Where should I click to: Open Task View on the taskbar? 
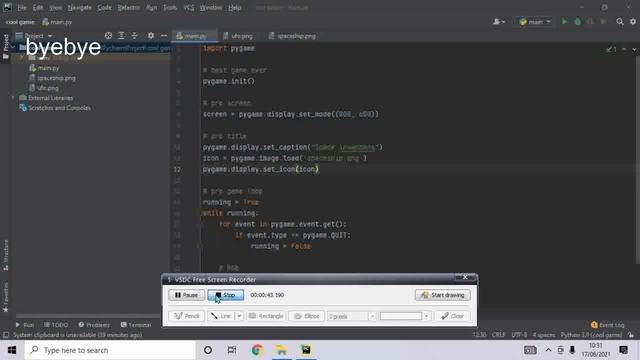point(232,350)
